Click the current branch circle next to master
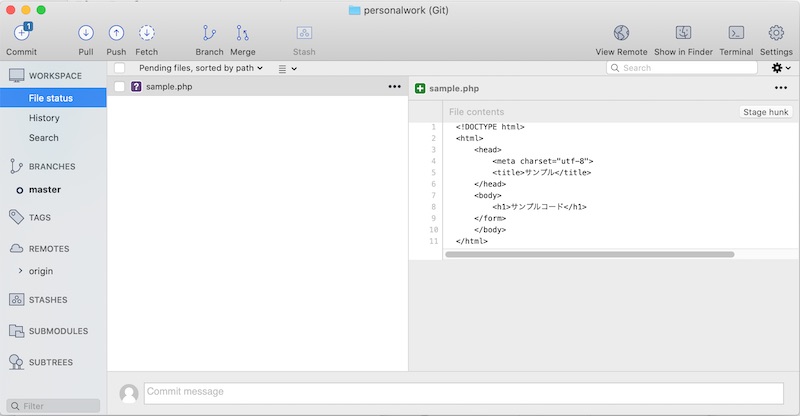This screenshot has width=800, height=416. click(19, 190)
